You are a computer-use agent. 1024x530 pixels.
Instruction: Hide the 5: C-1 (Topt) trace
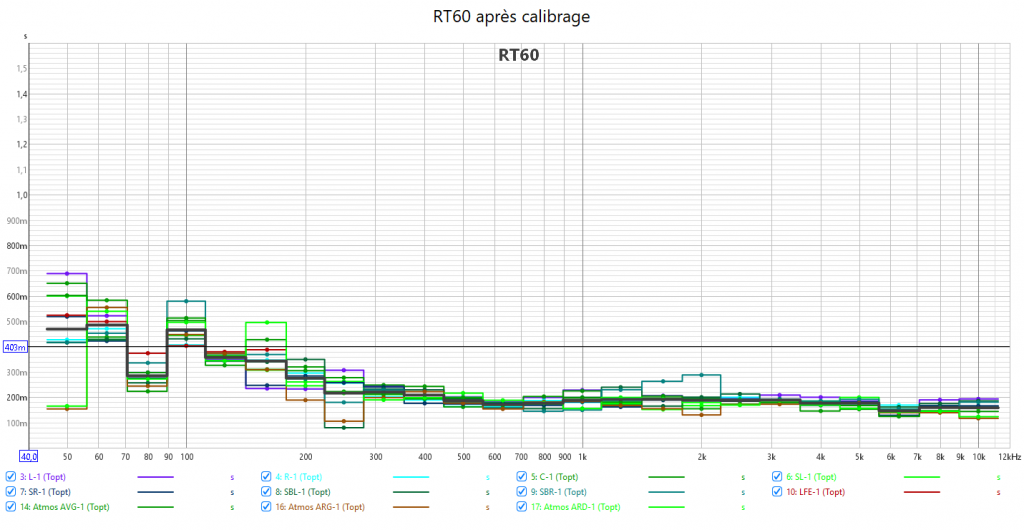[522, 477]
